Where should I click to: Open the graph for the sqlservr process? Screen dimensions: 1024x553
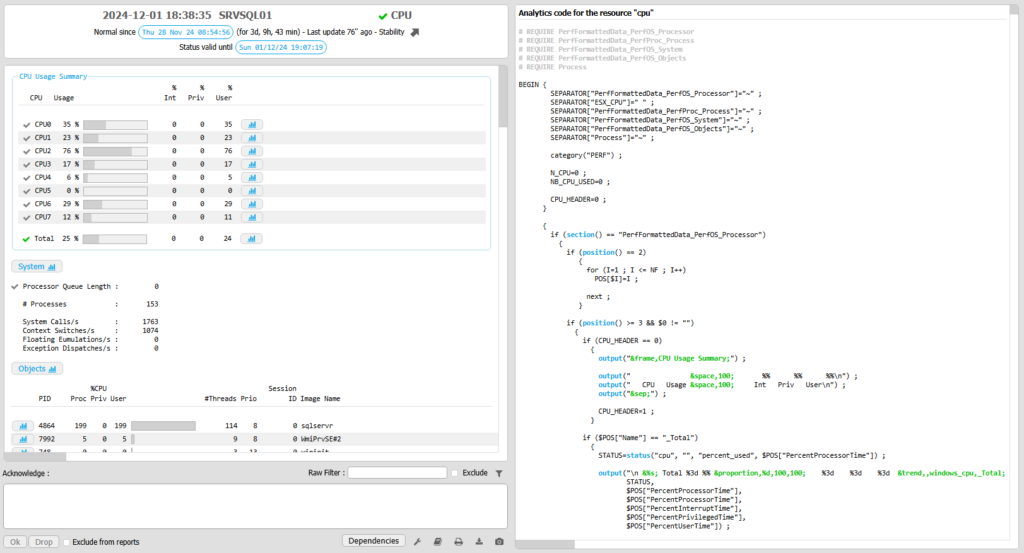click(x=23, y=426)
